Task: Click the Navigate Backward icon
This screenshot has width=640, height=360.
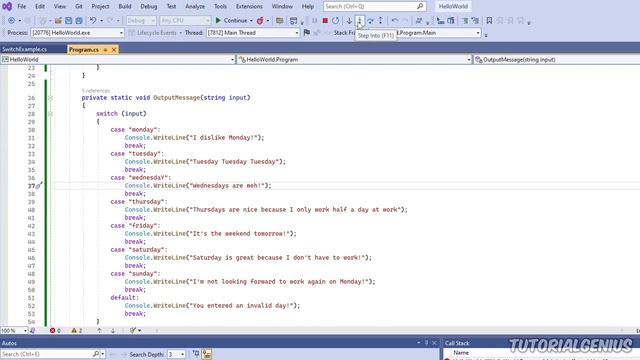Action: [x=11, y=20]
